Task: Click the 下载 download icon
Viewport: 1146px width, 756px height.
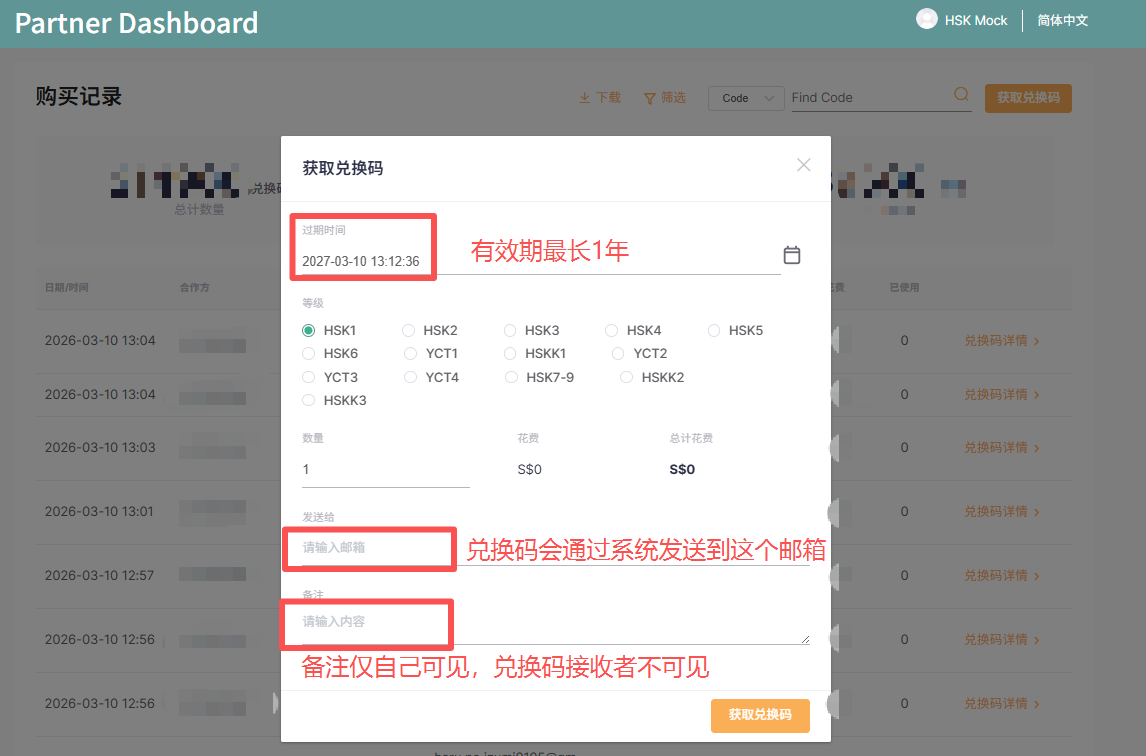Action: pyautogui.click(x=586, y=97)
